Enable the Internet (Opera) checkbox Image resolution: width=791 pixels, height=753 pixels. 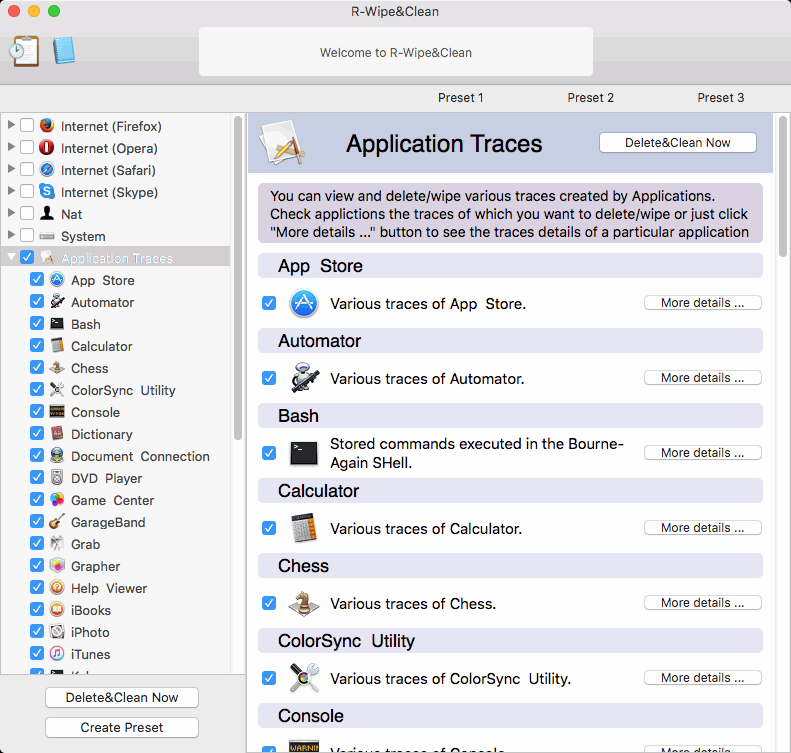coord(27,148)
